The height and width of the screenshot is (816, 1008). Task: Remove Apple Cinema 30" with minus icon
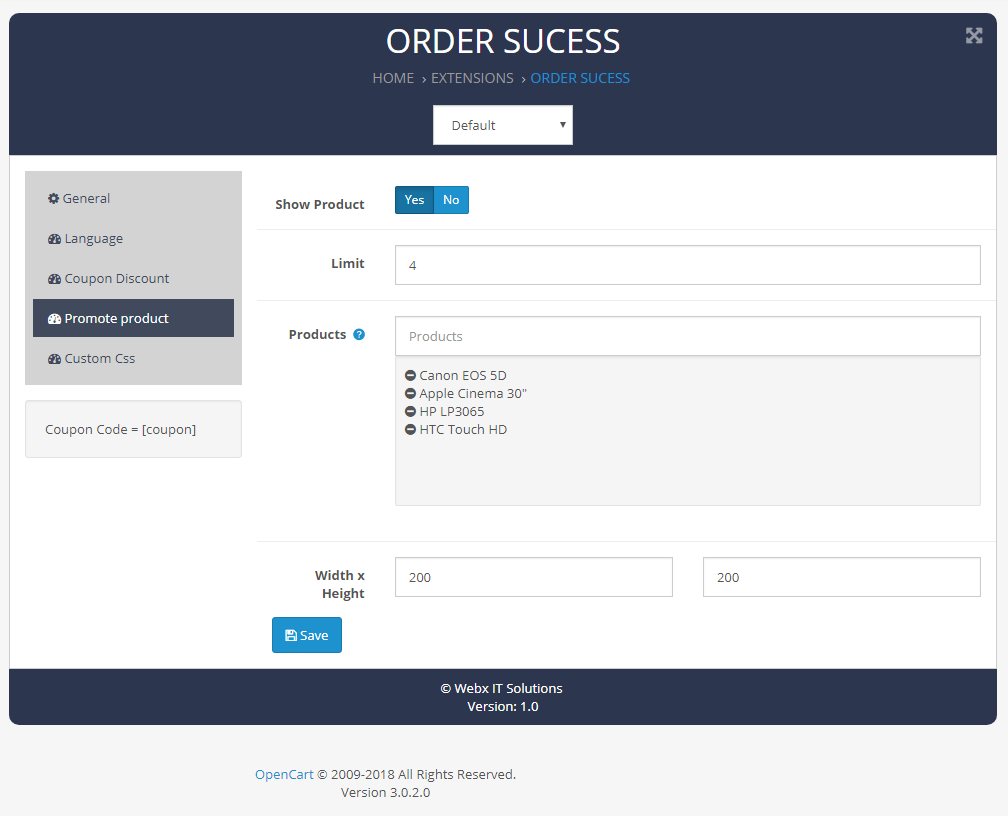[410, 394]
